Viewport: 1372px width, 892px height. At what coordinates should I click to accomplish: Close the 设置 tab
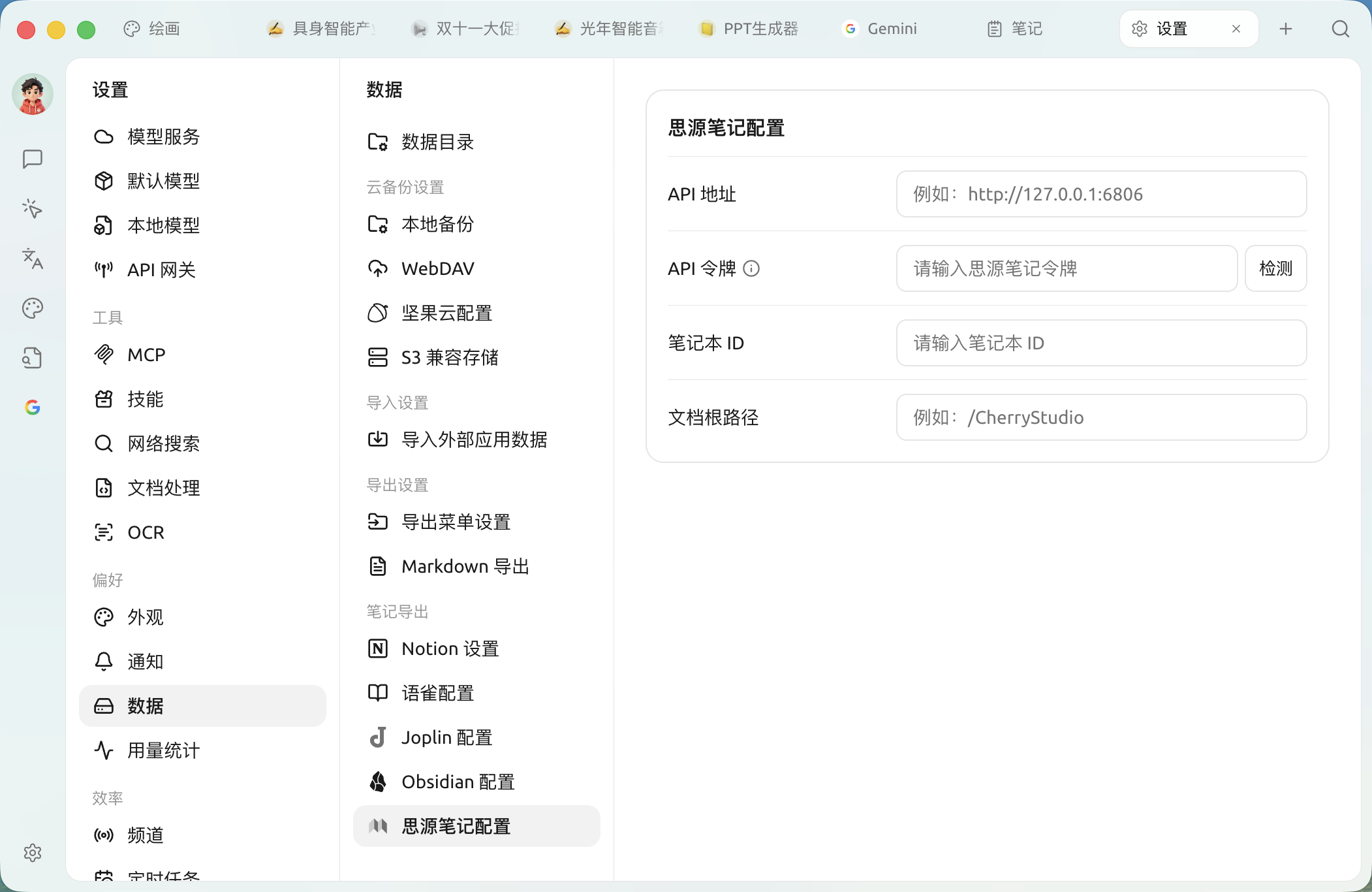[x=1236, y=29]
